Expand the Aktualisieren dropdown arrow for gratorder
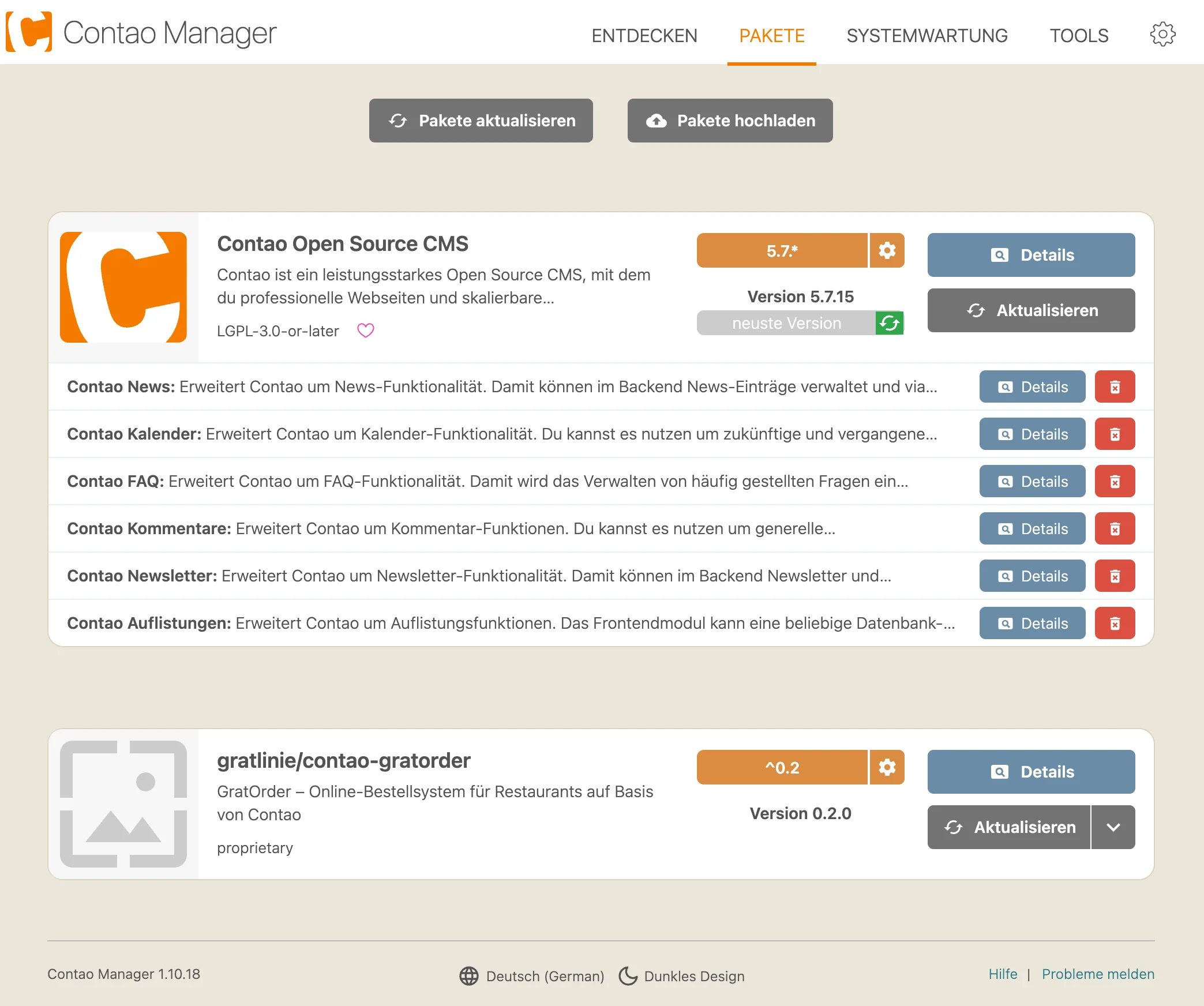This screenshot has width=1204, height=1006. [1113, 827]
